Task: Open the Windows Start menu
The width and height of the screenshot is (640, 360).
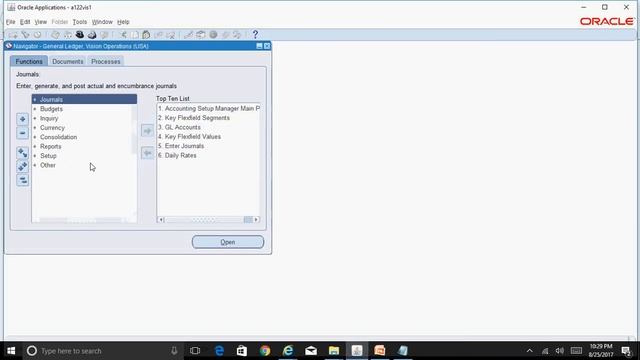Action: click(11, 351)
